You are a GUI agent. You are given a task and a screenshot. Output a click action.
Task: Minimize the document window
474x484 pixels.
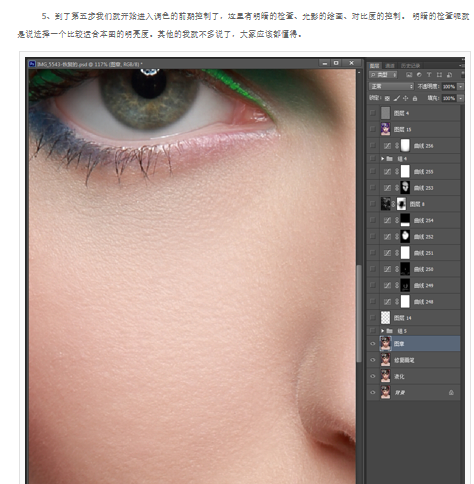point(324,63)
